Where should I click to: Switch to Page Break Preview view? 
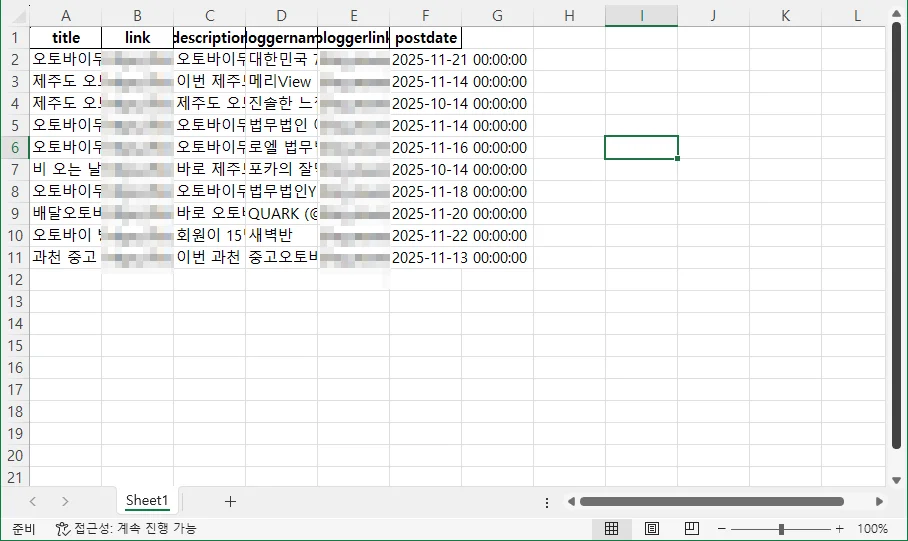[x=691, y=528]
